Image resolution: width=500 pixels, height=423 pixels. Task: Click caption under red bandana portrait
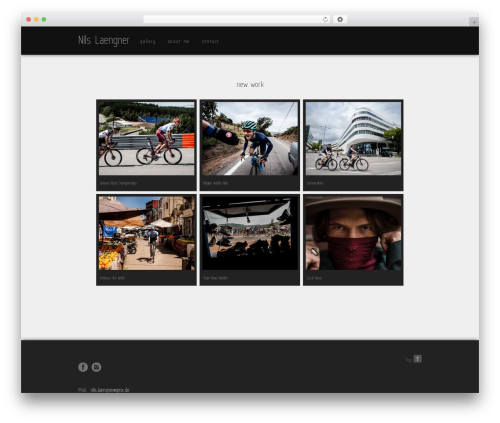[x=314, y=278]
